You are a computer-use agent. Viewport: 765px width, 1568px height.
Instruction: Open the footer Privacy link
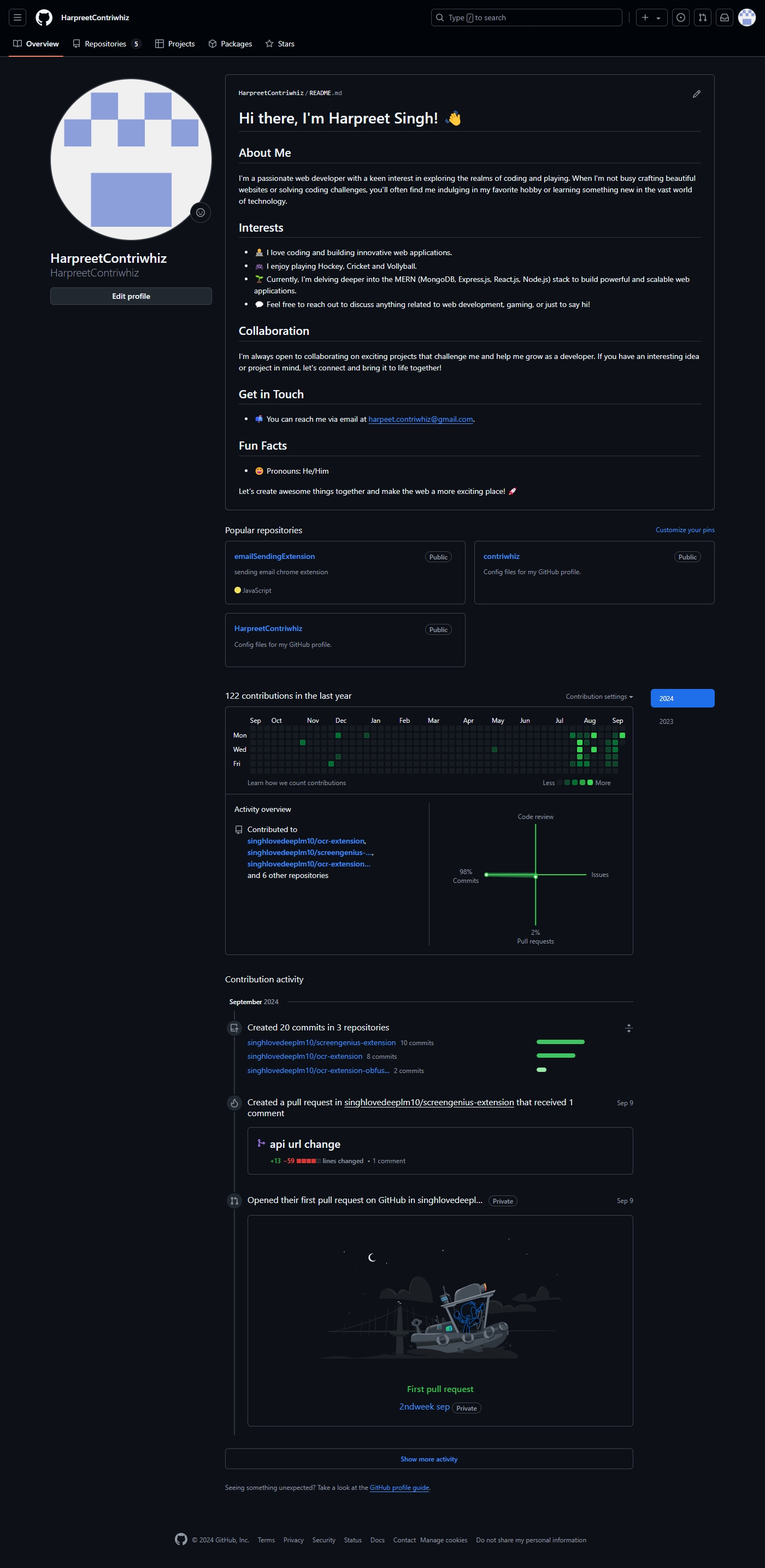click(x=293, y=1541)
